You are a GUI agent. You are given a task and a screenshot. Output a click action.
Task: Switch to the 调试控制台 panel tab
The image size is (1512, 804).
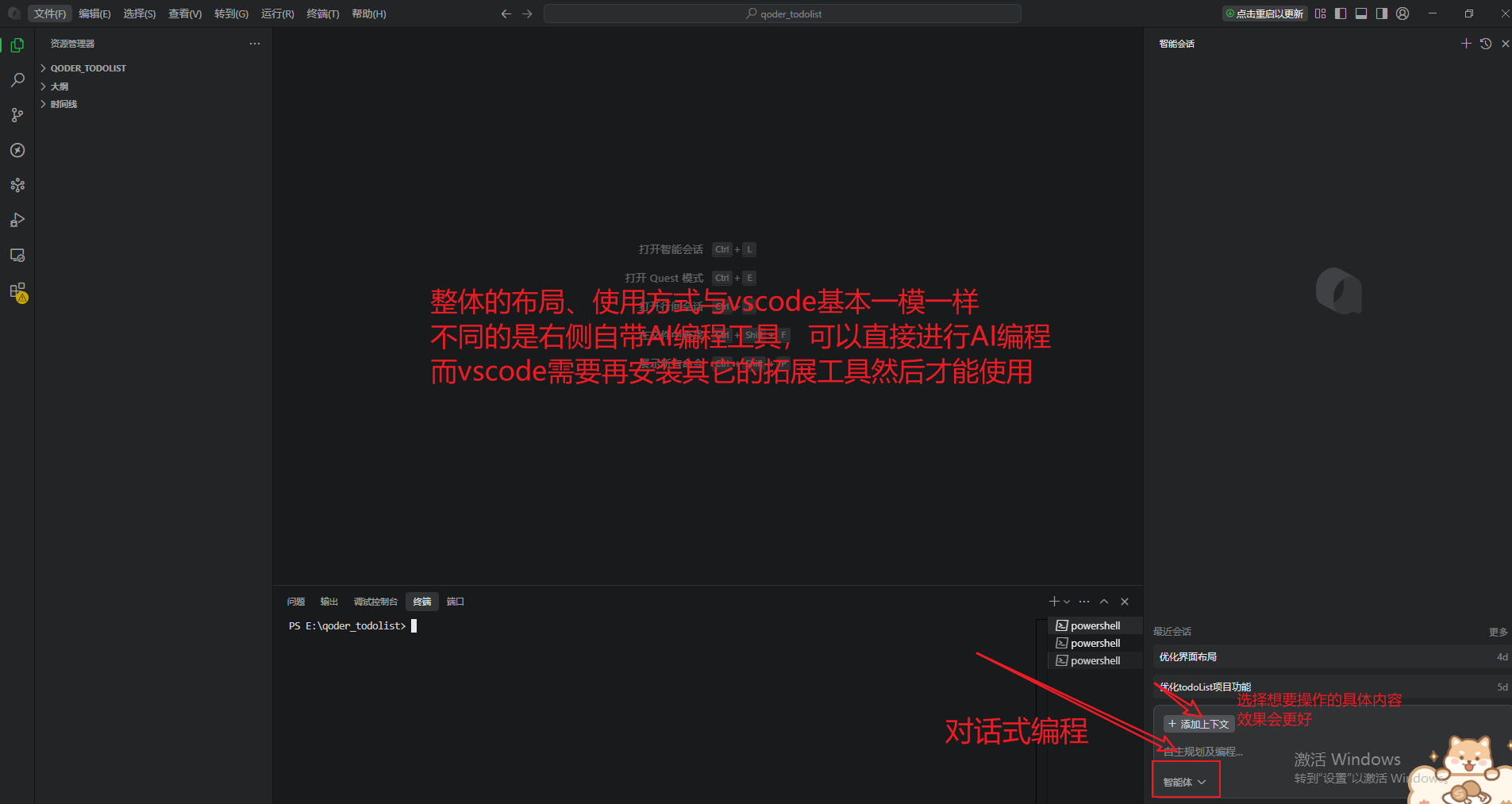[375, 602]
